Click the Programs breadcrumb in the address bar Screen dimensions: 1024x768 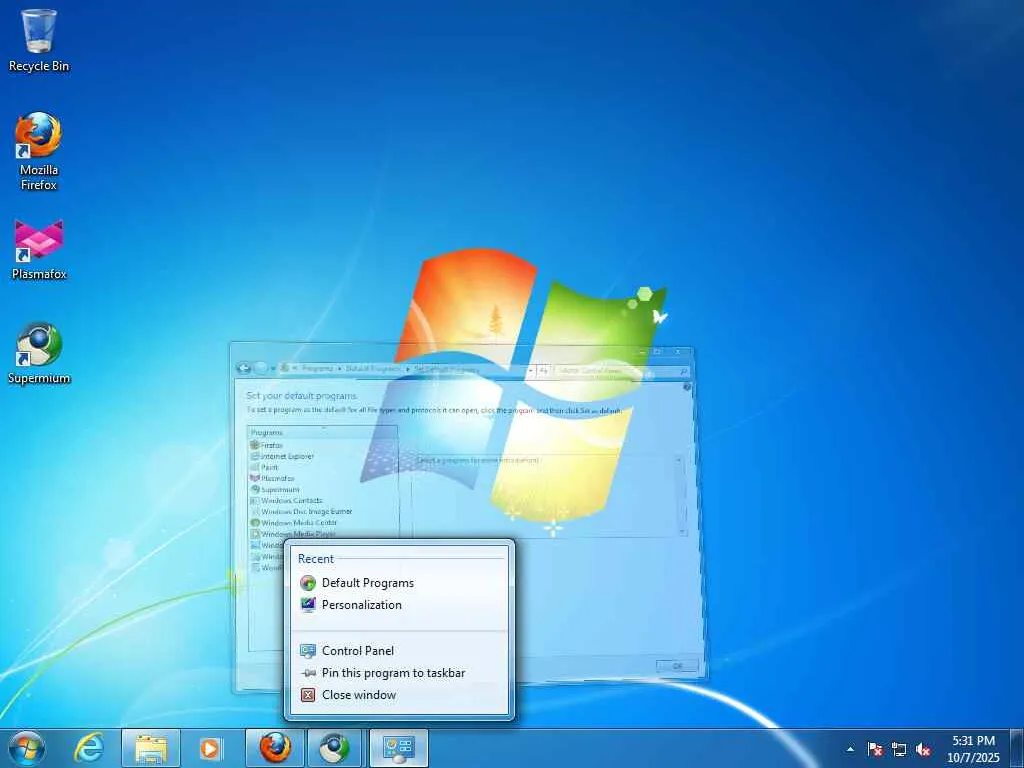[x=317, y=369]
